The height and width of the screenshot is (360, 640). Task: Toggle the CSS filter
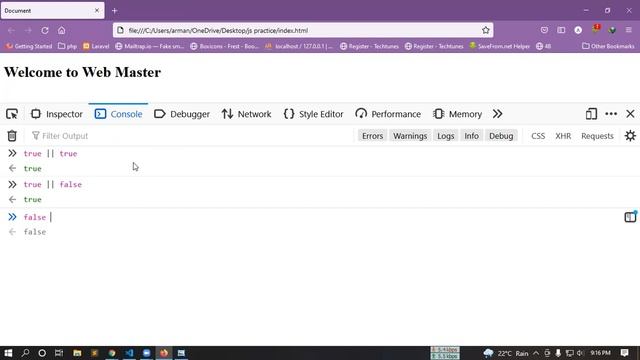(538, 136)
